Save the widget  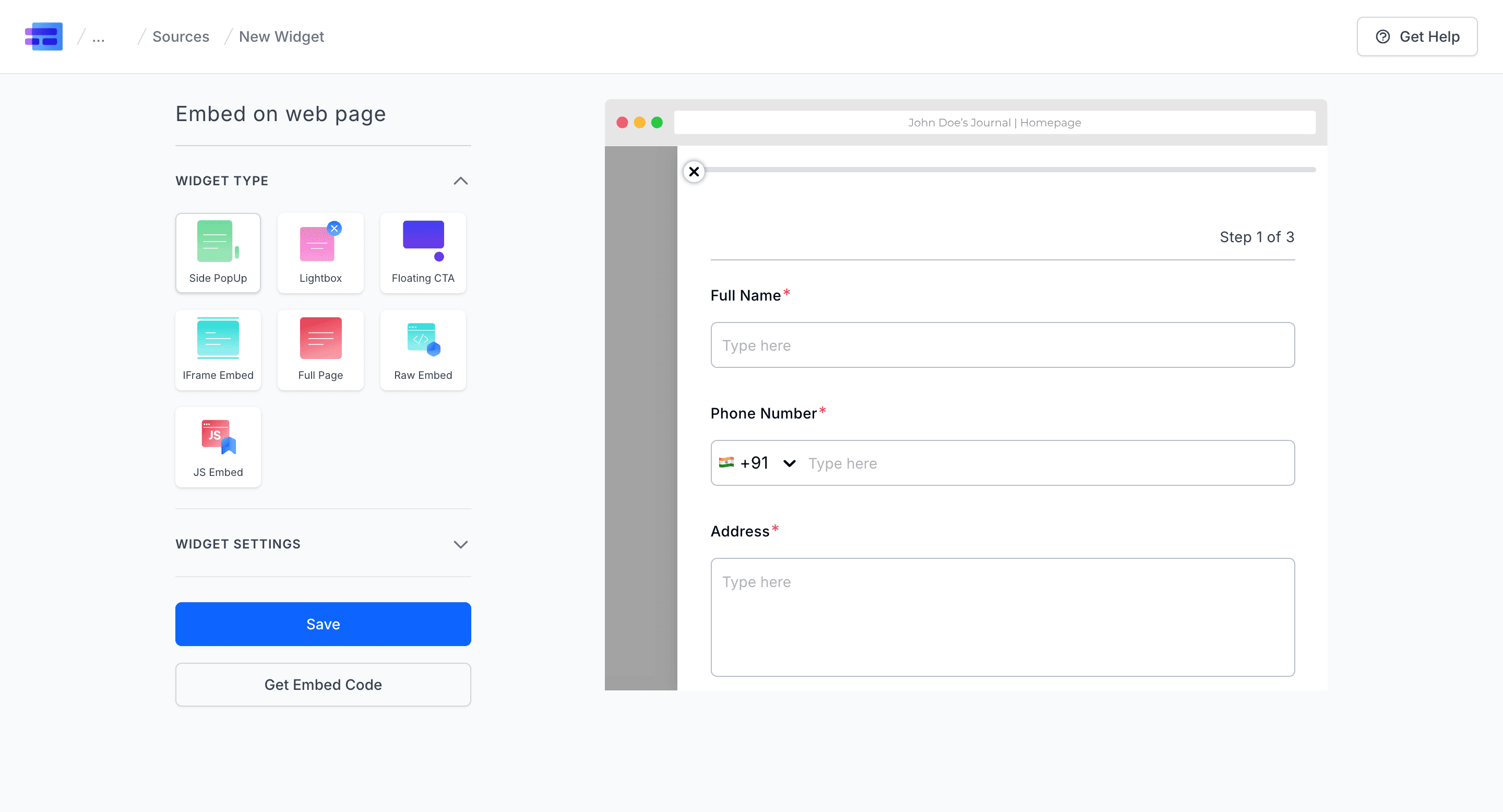[323, 624]
